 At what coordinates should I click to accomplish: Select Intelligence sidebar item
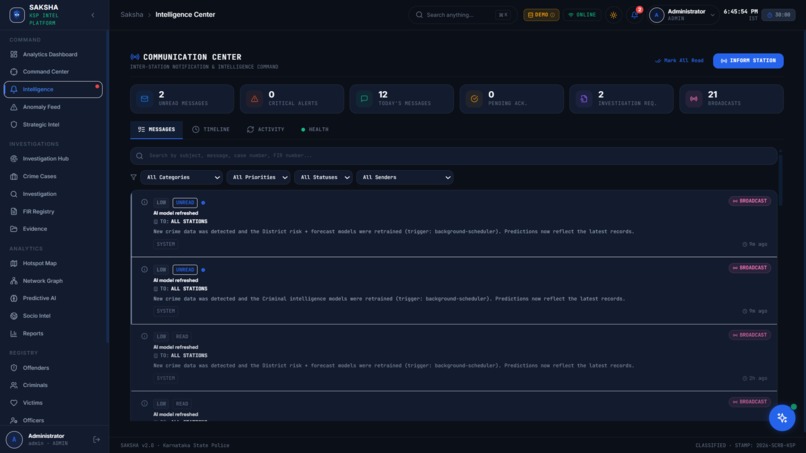point(53,89)
